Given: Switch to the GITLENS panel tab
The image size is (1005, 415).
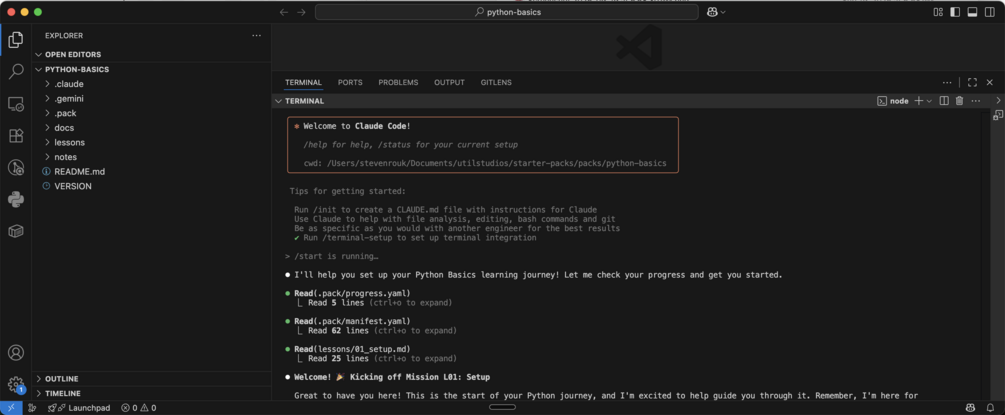Looking at the screenshot, I should 496,83.
